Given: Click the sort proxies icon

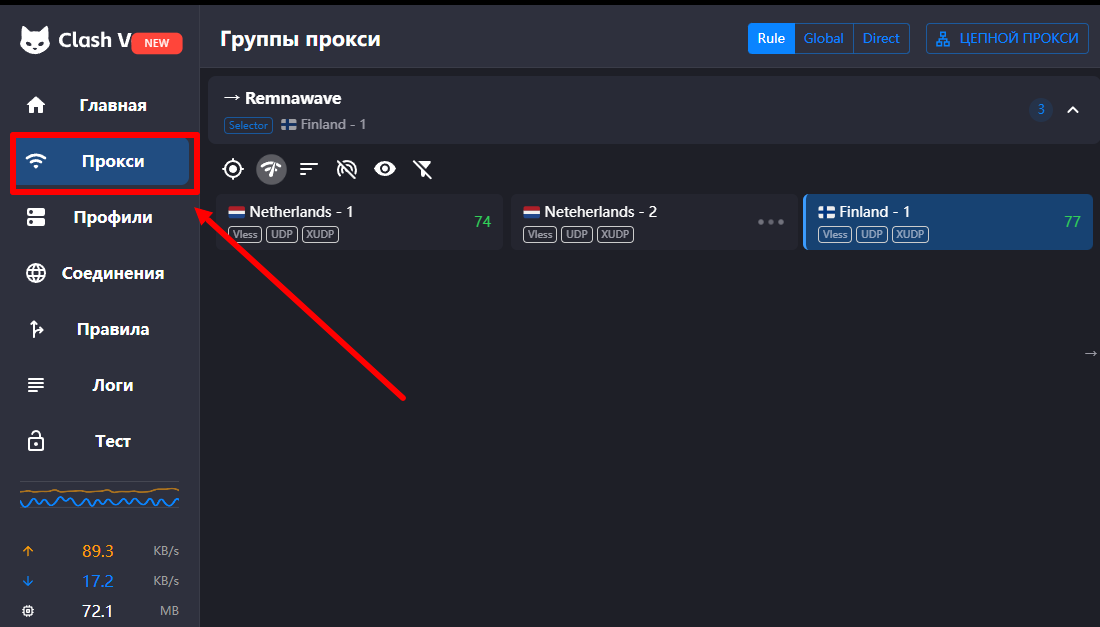Looking at the screenshot, I should [x=309, y=169].
